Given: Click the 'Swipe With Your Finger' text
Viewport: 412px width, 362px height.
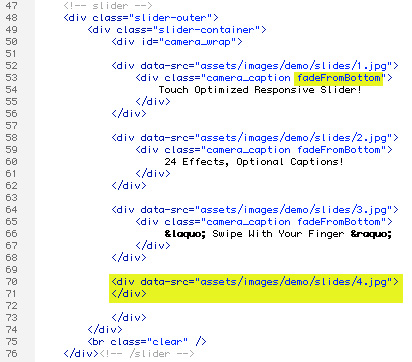Looking at the screenshot, I should pyautogui.click(x=278, y=234).
